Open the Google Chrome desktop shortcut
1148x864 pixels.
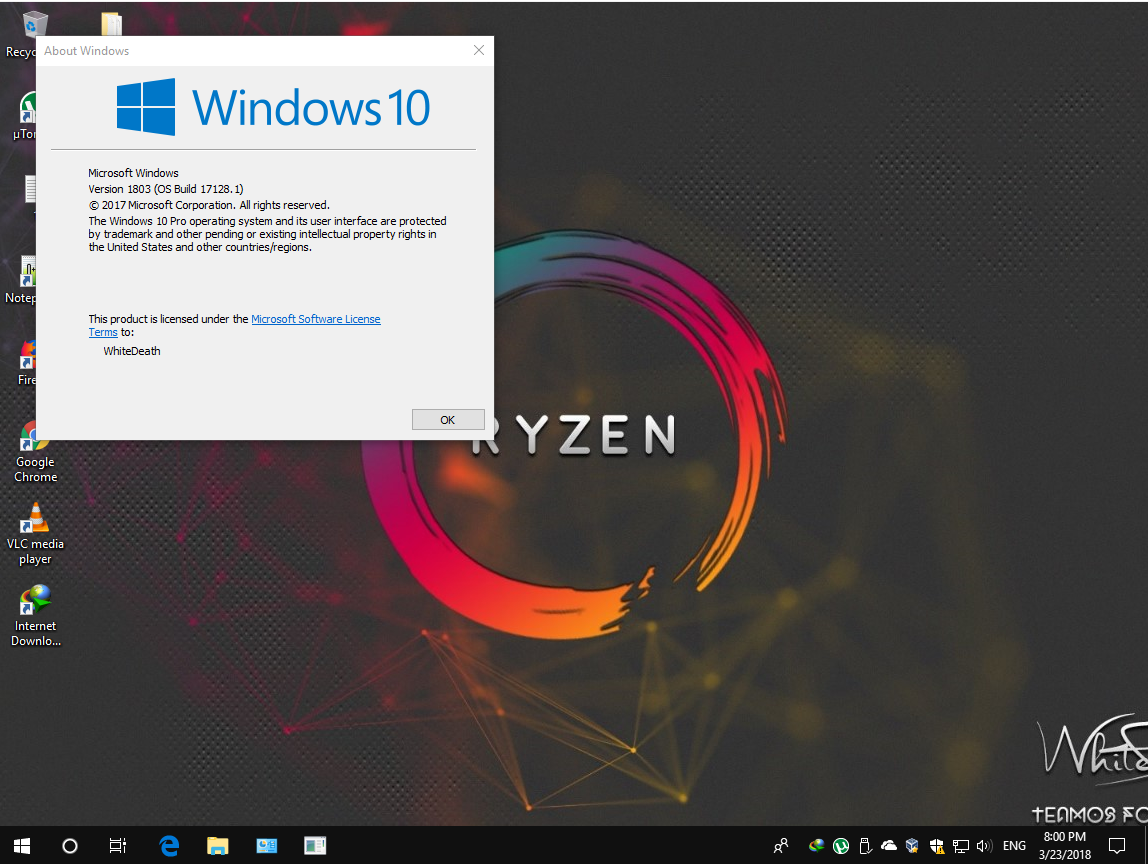click(35, 452)
